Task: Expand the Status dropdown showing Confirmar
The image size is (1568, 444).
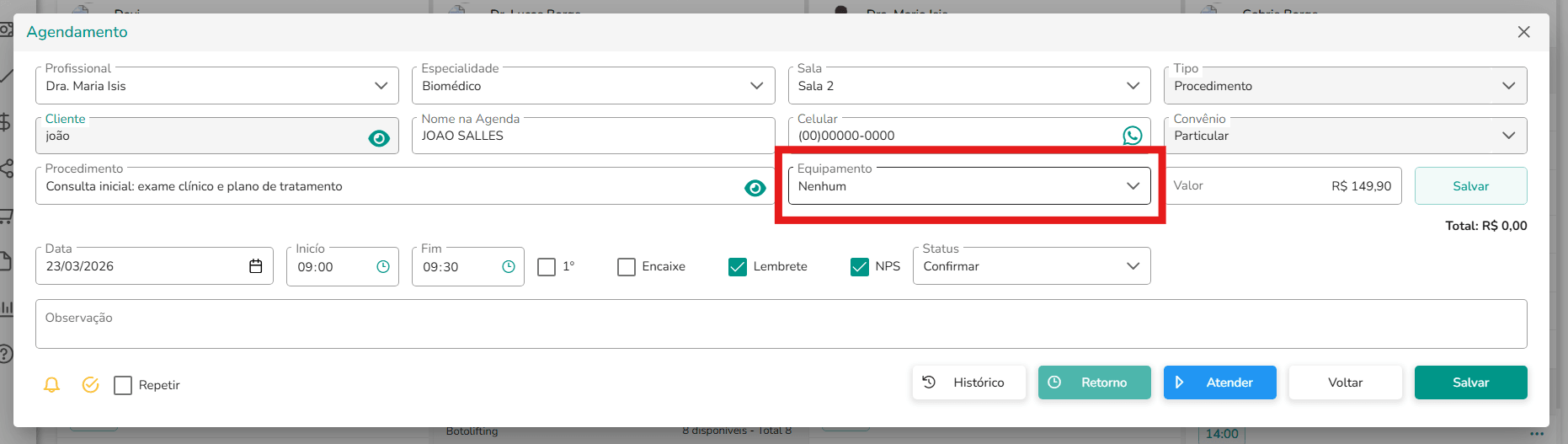Action: 1032,266
